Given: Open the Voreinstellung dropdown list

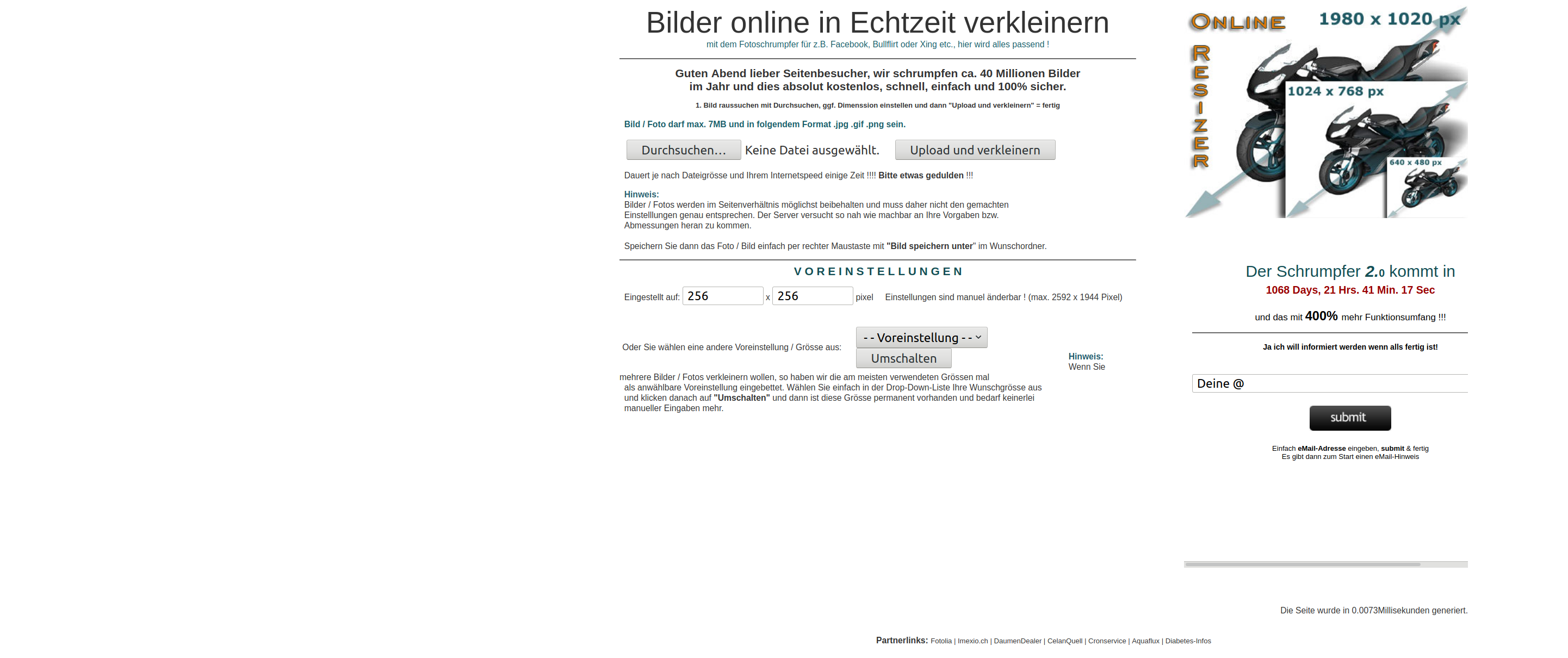Looking at the screenshot, I should 921,337.
